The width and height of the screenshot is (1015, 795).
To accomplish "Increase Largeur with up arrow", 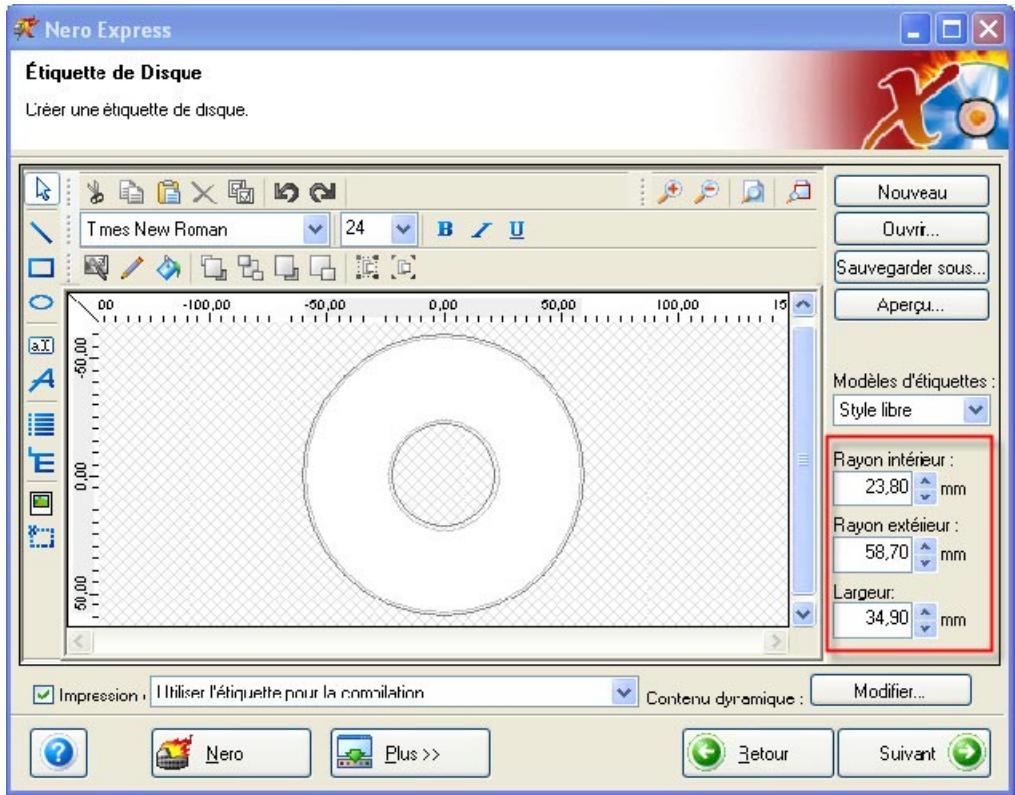I will click(926, 612).
